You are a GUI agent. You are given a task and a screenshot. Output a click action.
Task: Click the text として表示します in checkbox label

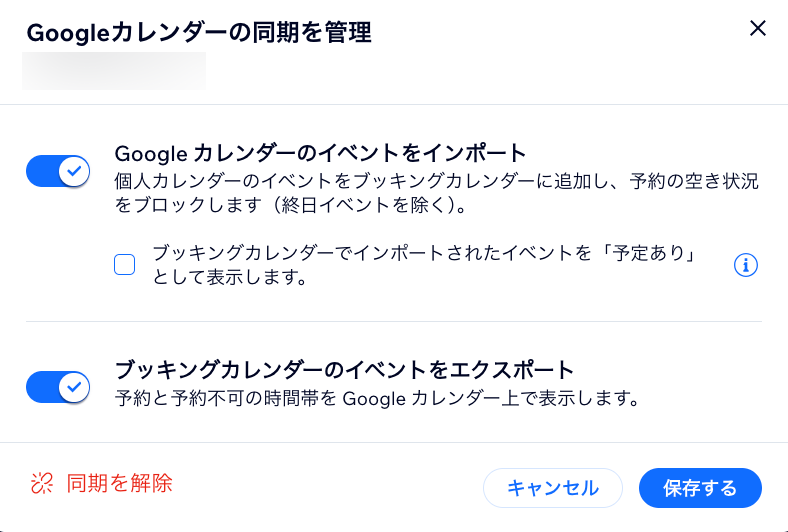[229, 277]
